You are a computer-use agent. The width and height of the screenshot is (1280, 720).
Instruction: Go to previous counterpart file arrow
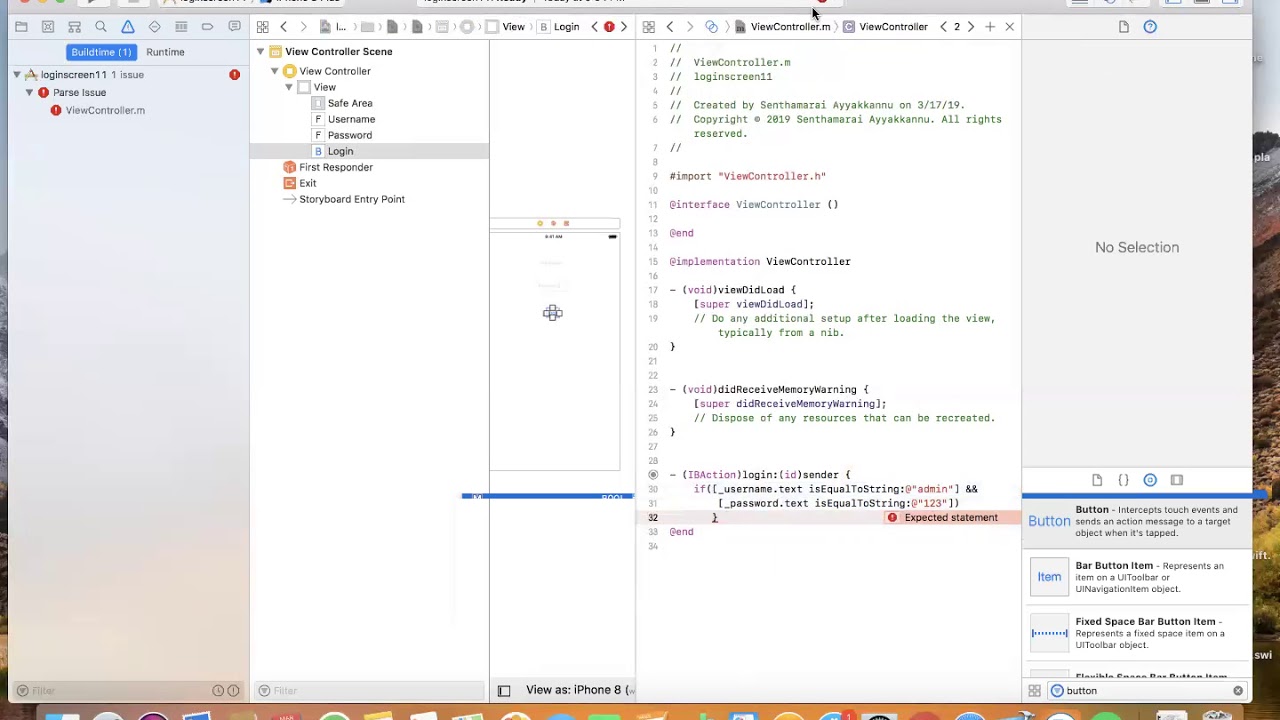coord(943,27)
